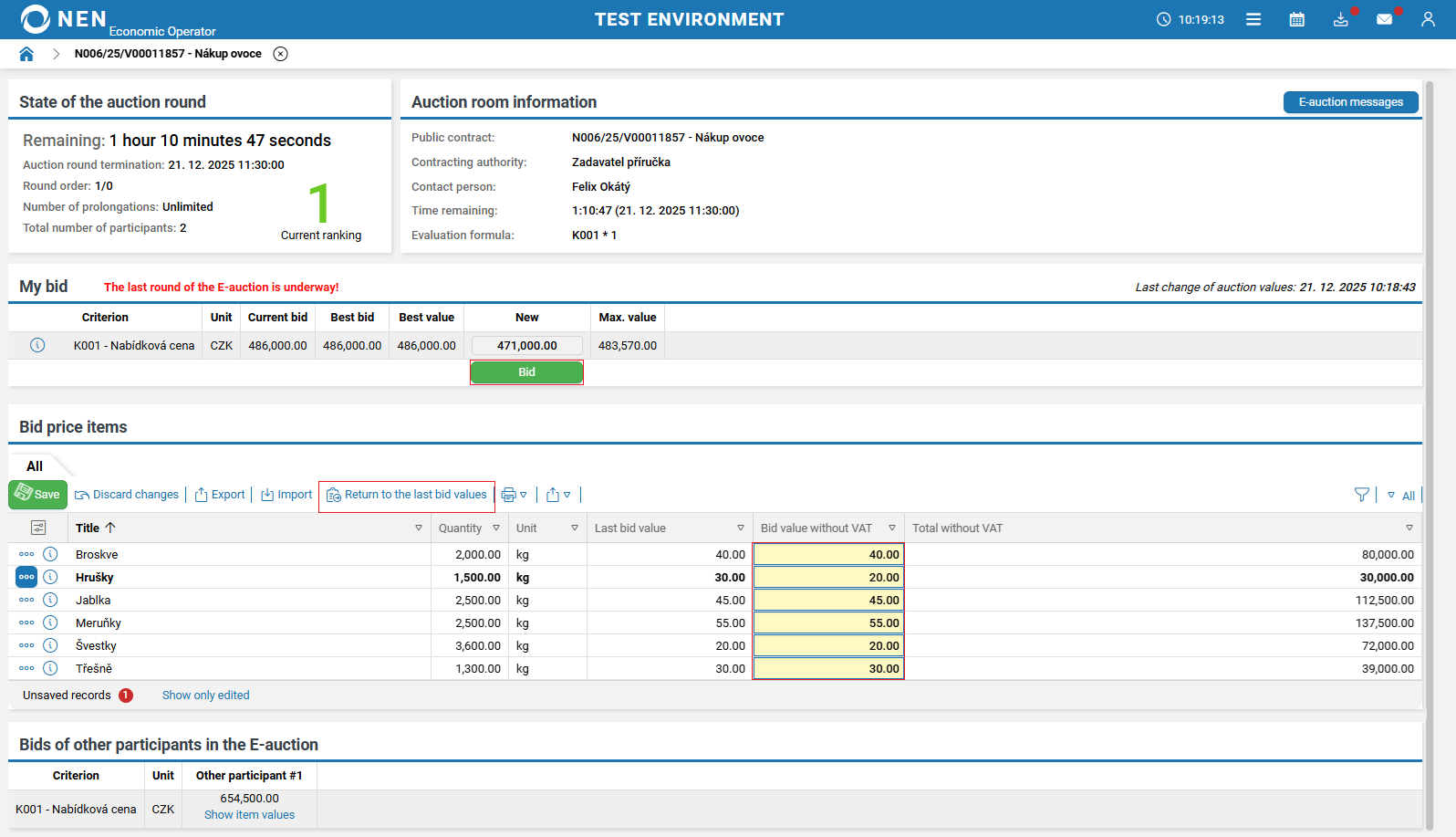
Task: Click info icon for K001 criterion
Action: click(37, 345)
